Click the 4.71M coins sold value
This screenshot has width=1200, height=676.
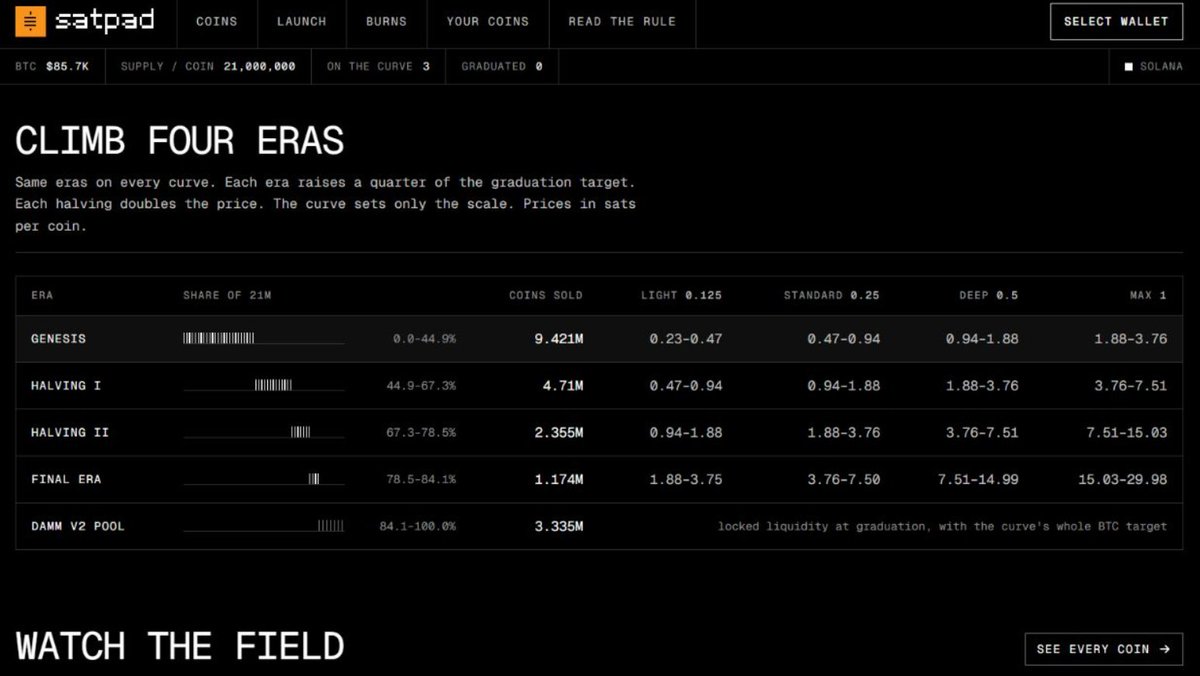563,386
